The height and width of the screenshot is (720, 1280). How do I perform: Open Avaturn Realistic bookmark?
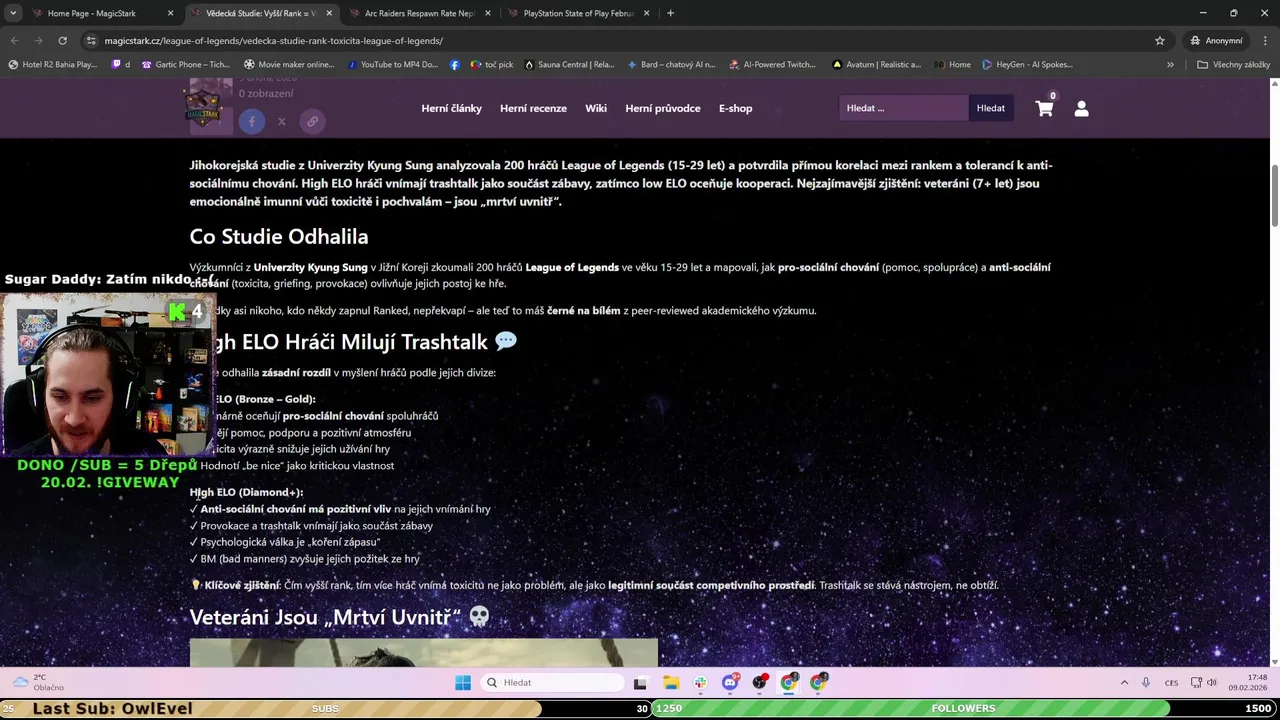pos(877,65)
